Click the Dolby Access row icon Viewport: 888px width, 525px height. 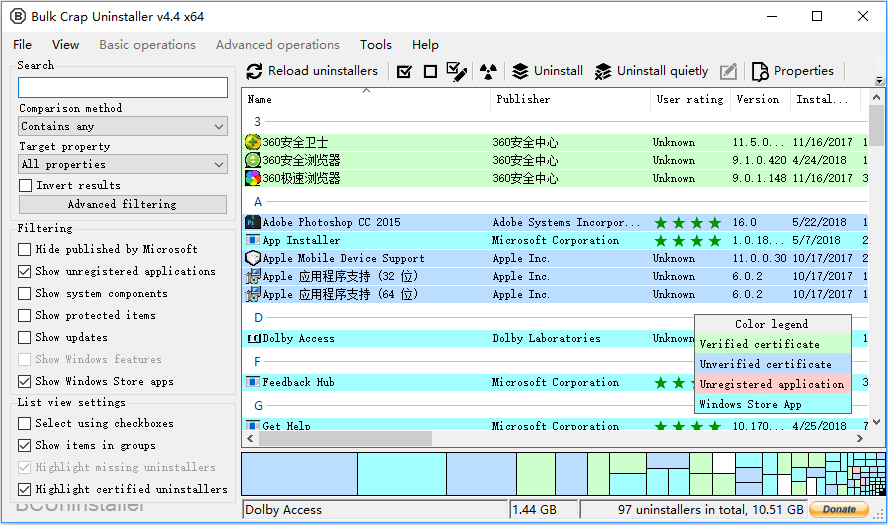click(x=254, y=339)
